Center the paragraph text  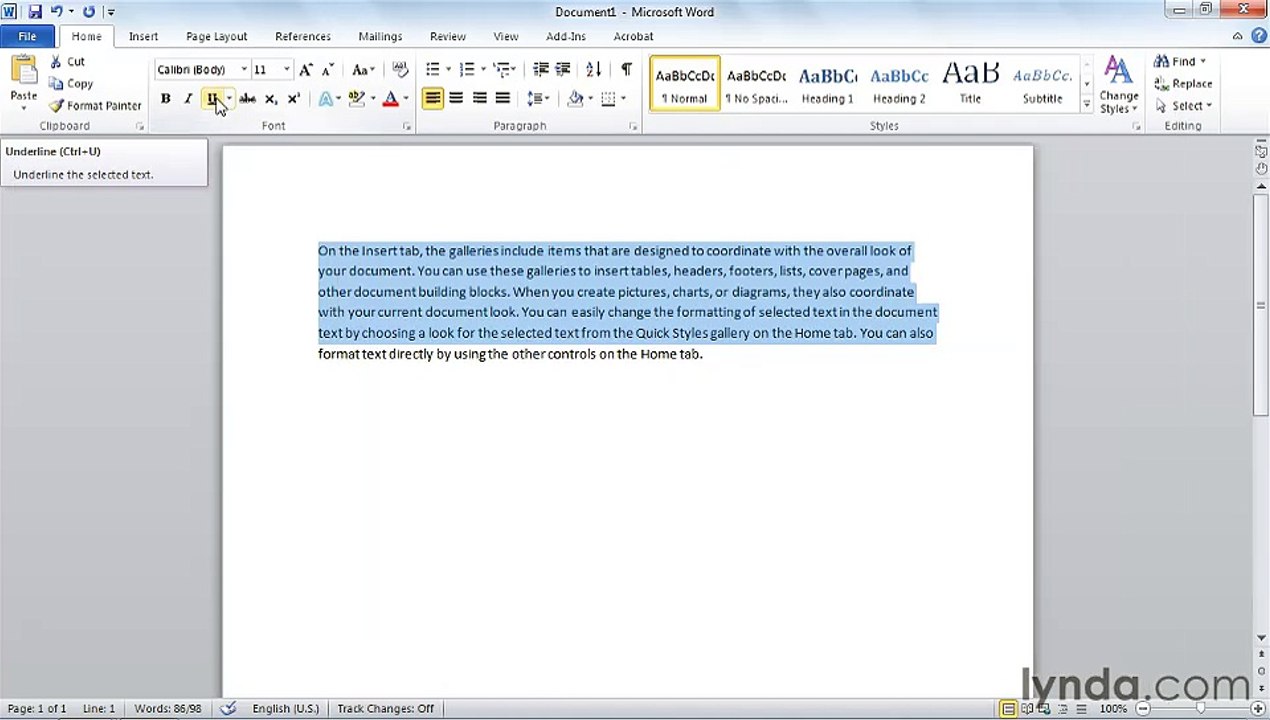pyautogui.click(x=456, y=98)
